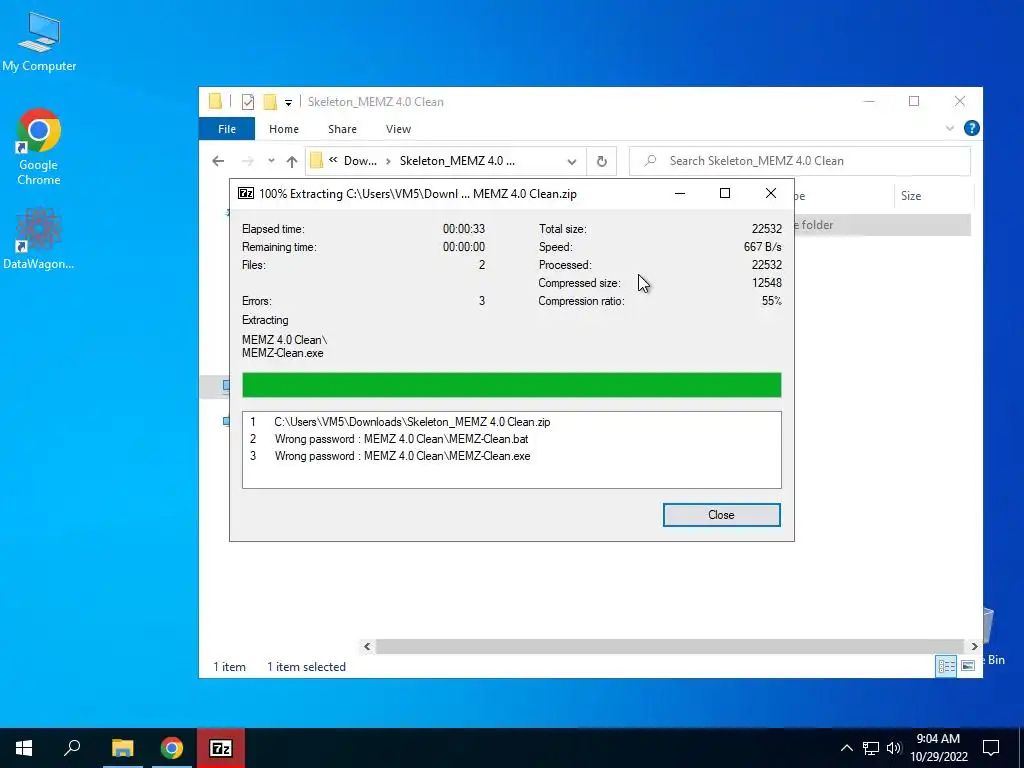1024x768 pixels.
Task: Click the 7-Zip taskbar button
Action: (x=221, y=748)
